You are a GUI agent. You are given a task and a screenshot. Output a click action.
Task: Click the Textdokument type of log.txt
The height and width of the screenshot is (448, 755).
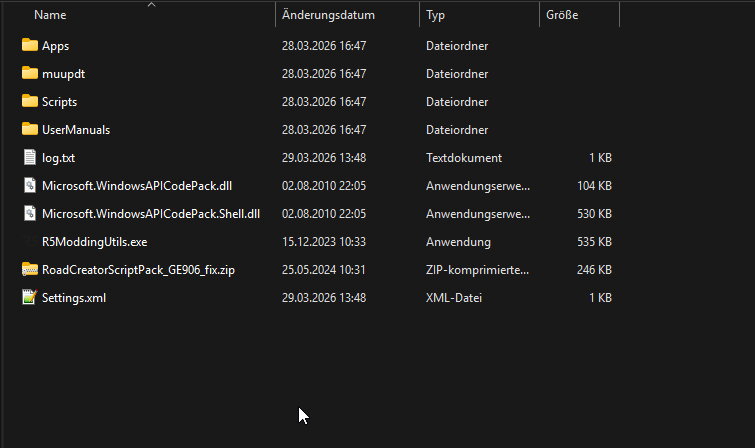click(464, 158)
